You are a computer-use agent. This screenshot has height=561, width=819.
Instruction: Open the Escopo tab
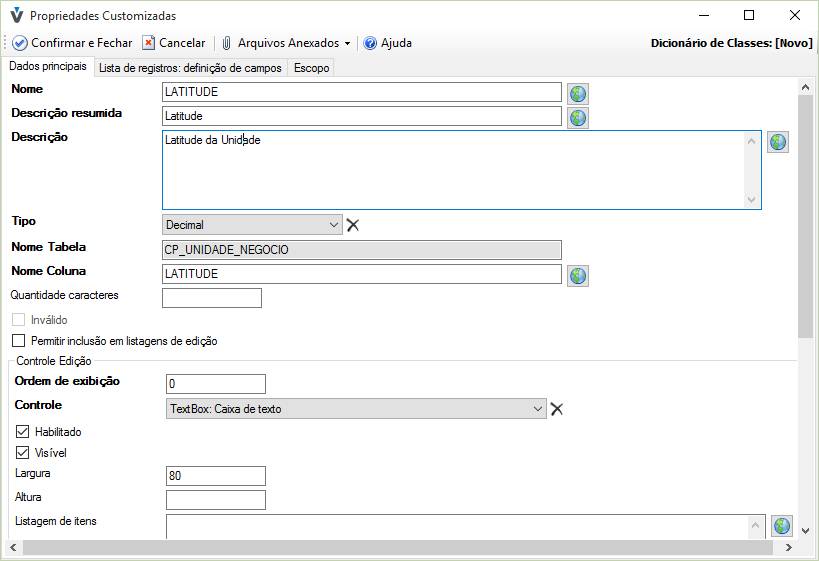pos(311,68)
